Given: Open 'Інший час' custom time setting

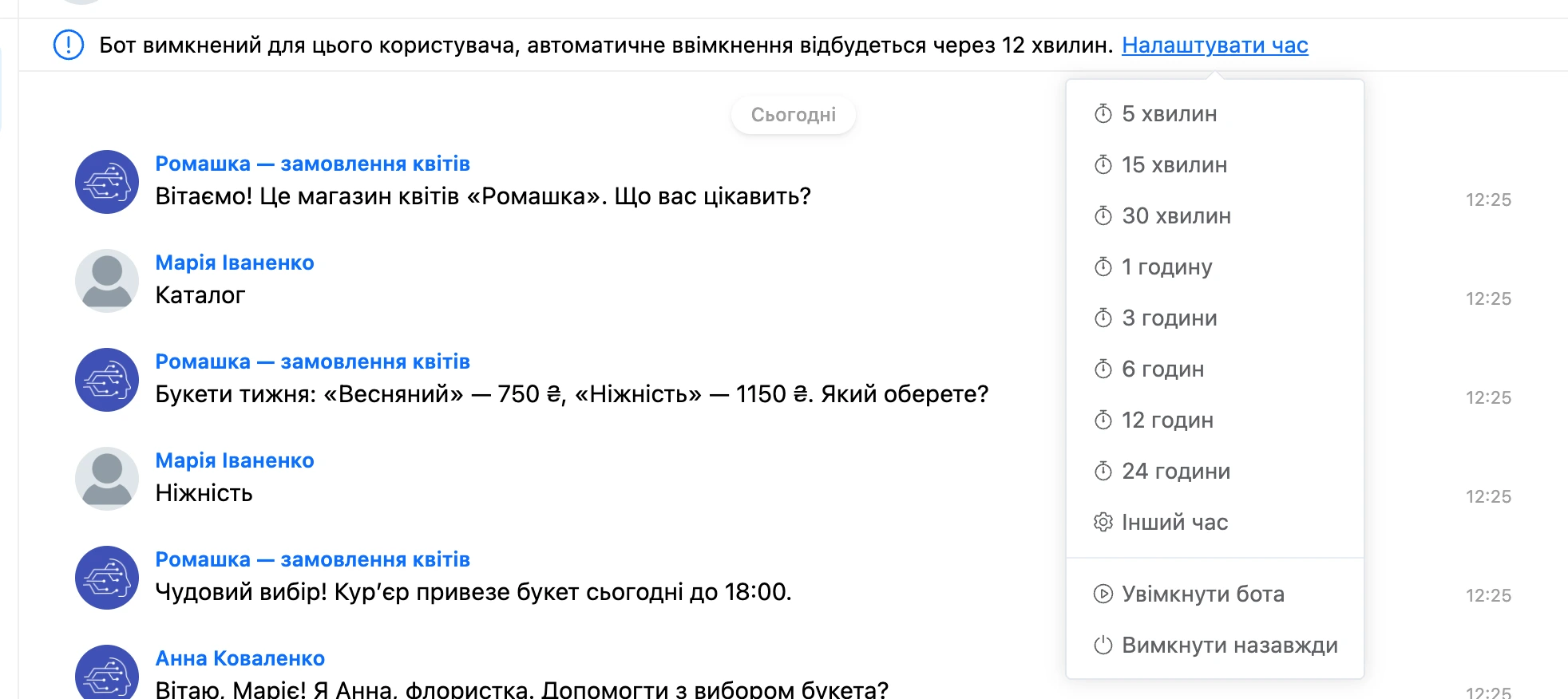Looking at the screenshot, I should point(1214,523).
